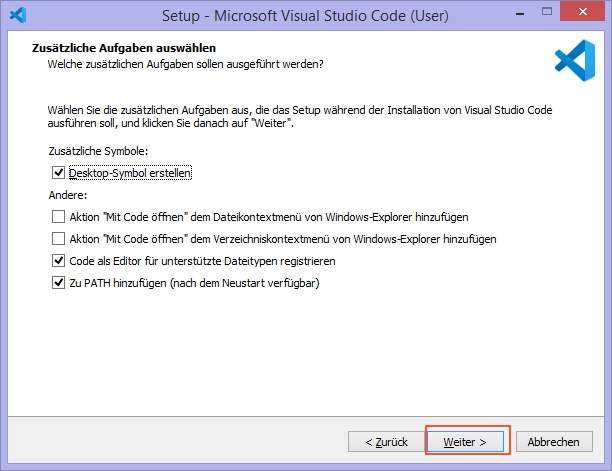This screenshot has width=612, height=471.
Task: Click the 'Andere:' group label
Action: click(68, 195)
